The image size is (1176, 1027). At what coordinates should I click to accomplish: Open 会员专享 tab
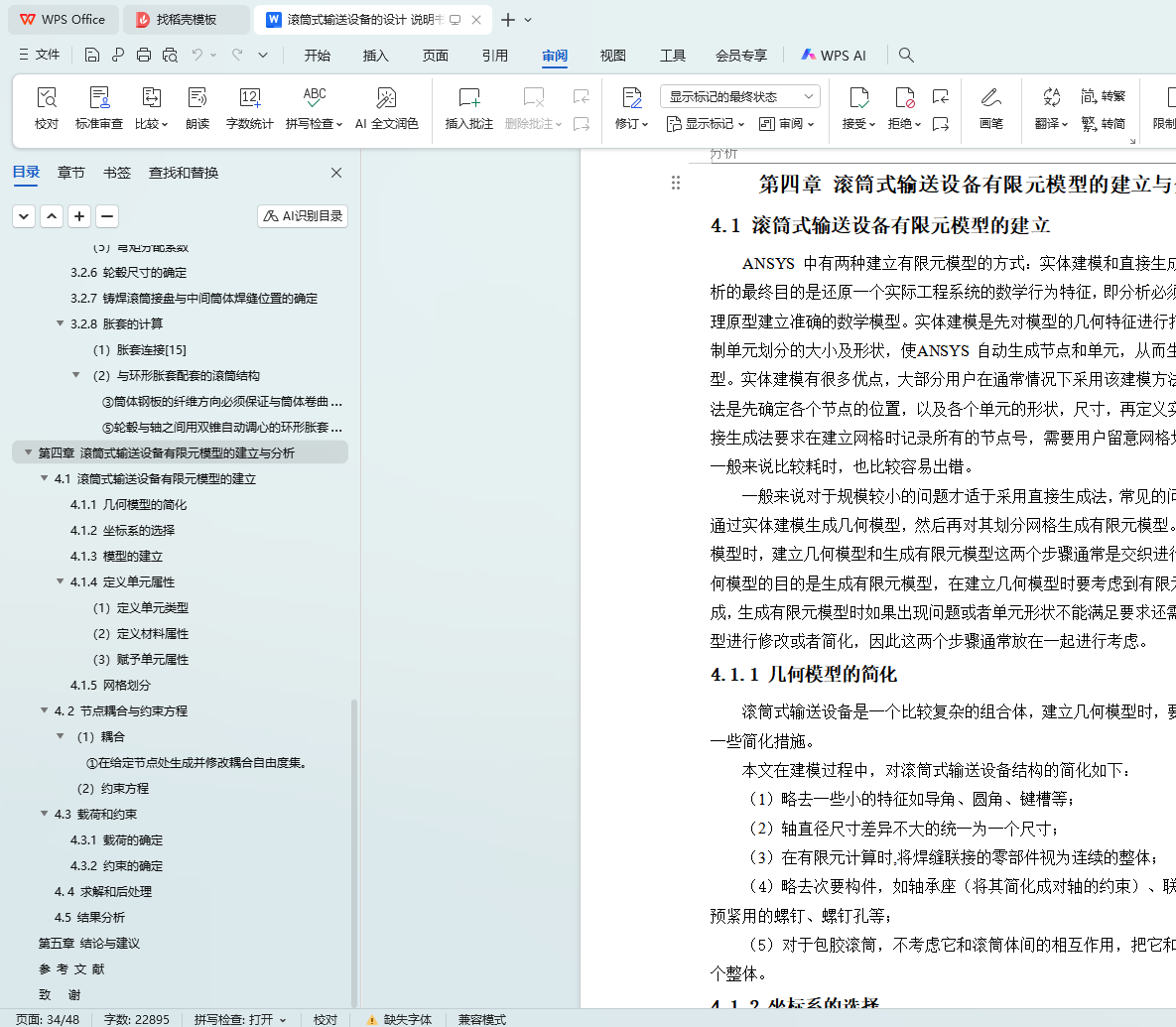tap(741, 56)
